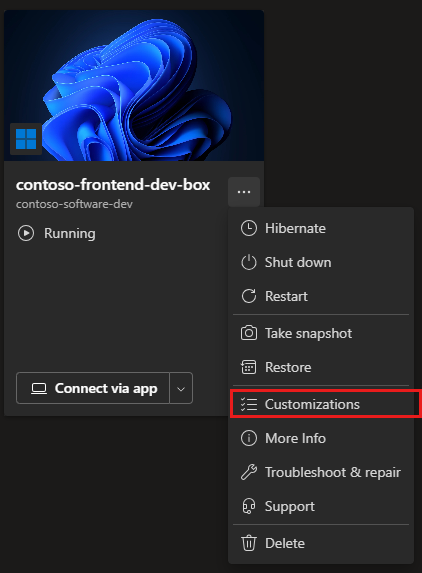
Task: Click the Running status play icon
Action: [26, 233]
